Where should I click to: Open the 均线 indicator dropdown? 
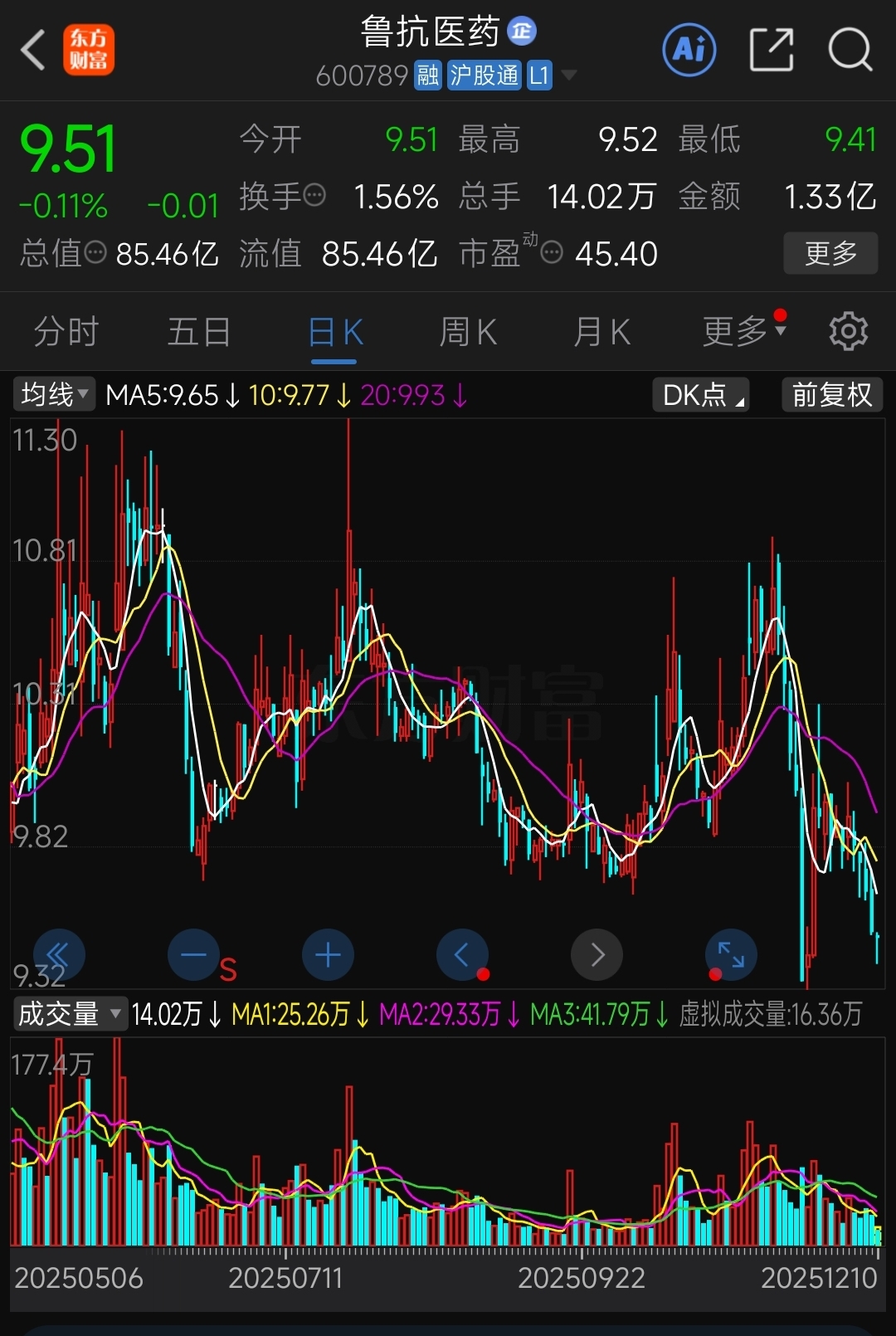tap(54, 394)
